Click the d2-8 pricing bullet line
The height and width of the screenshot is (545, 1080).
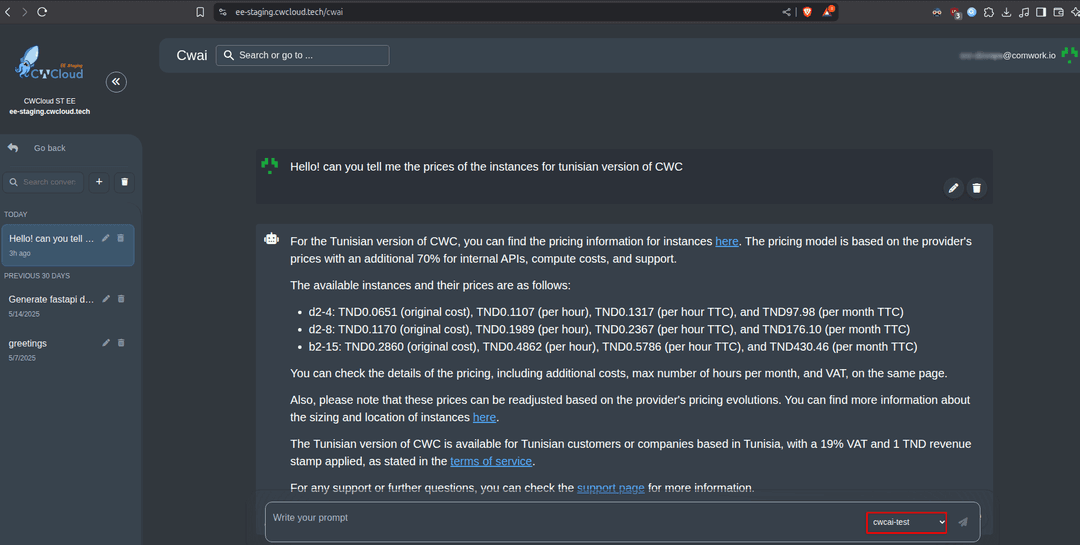[x=609, y=329]
